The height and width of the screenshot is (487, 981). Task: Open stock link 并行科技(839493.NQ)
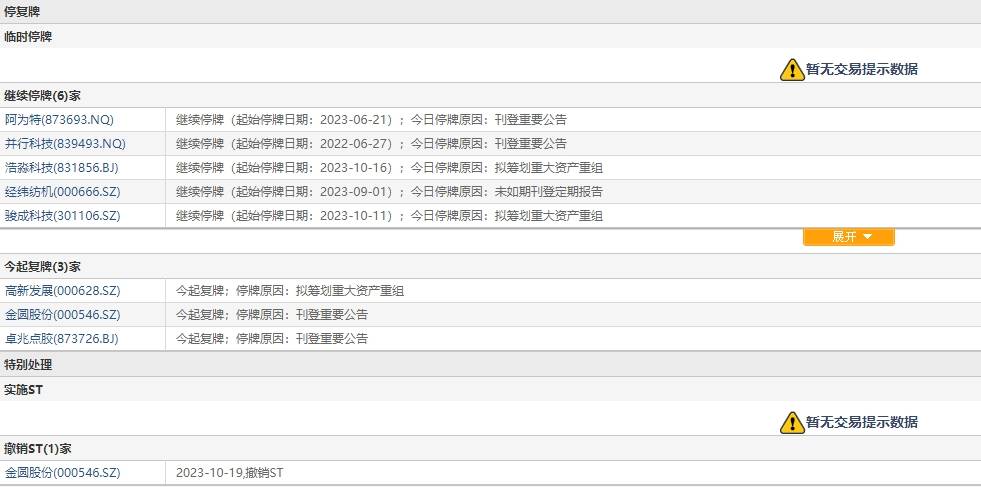coord(65,144)
